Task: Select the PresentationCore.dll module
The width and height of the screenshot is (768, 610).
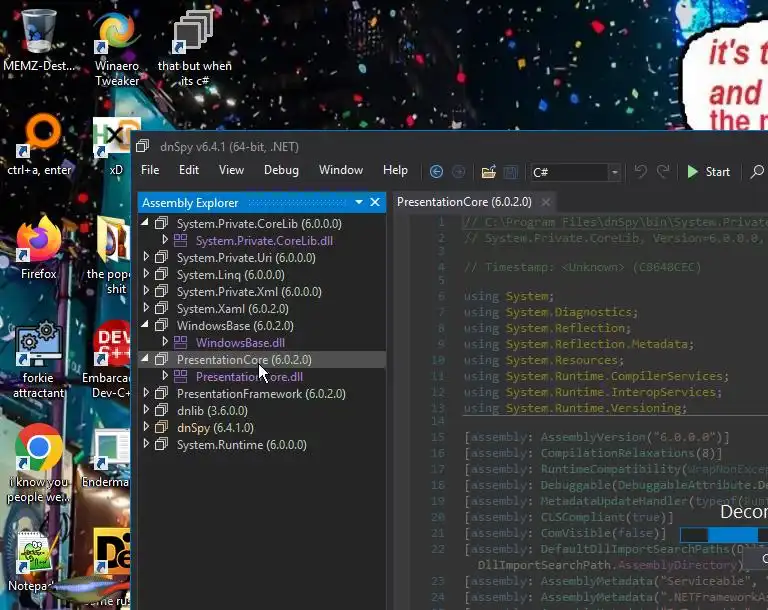Action: point(249,377)
